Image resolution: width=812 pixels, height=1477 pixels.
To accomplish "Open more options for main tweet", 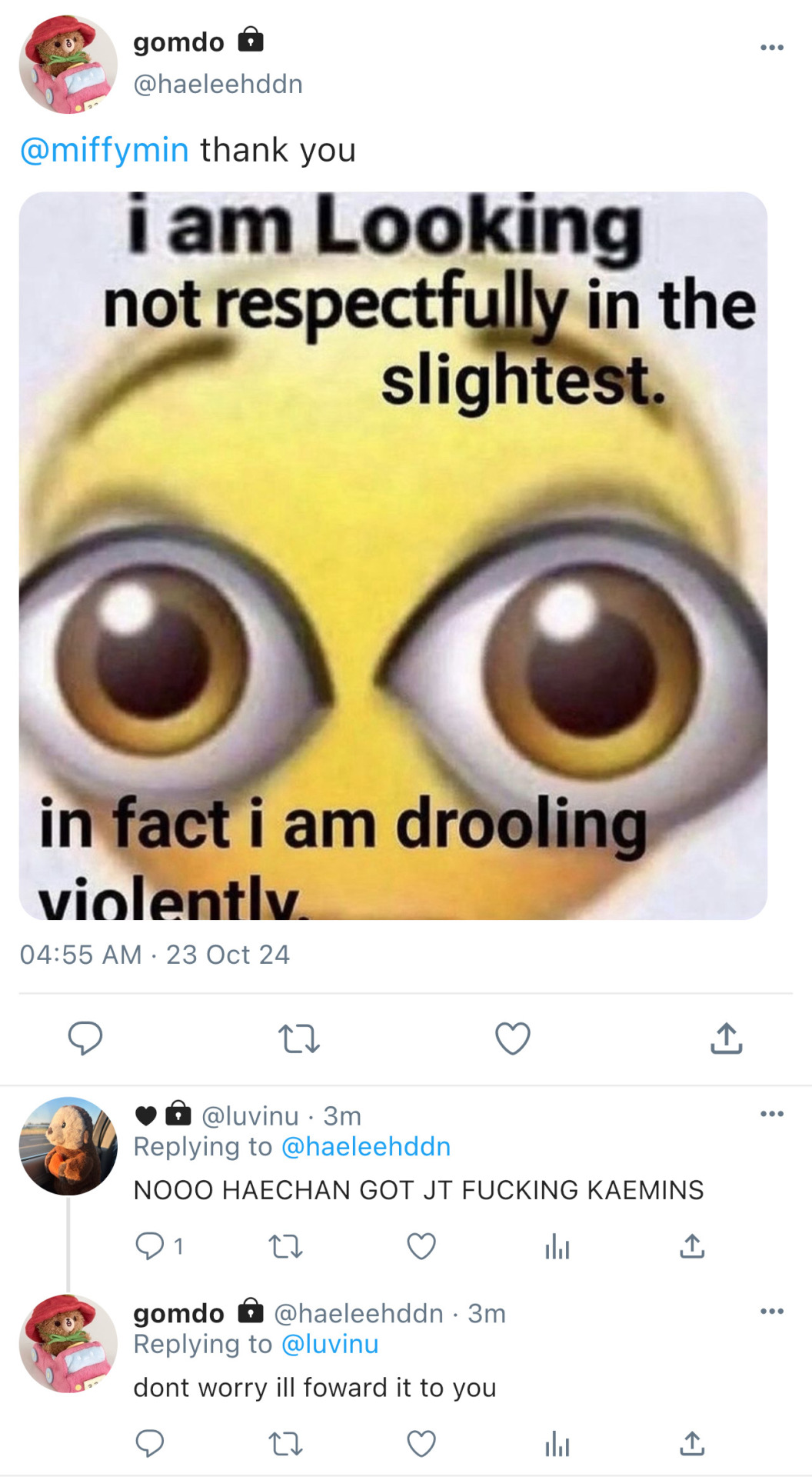I will (x=771, y=48).
